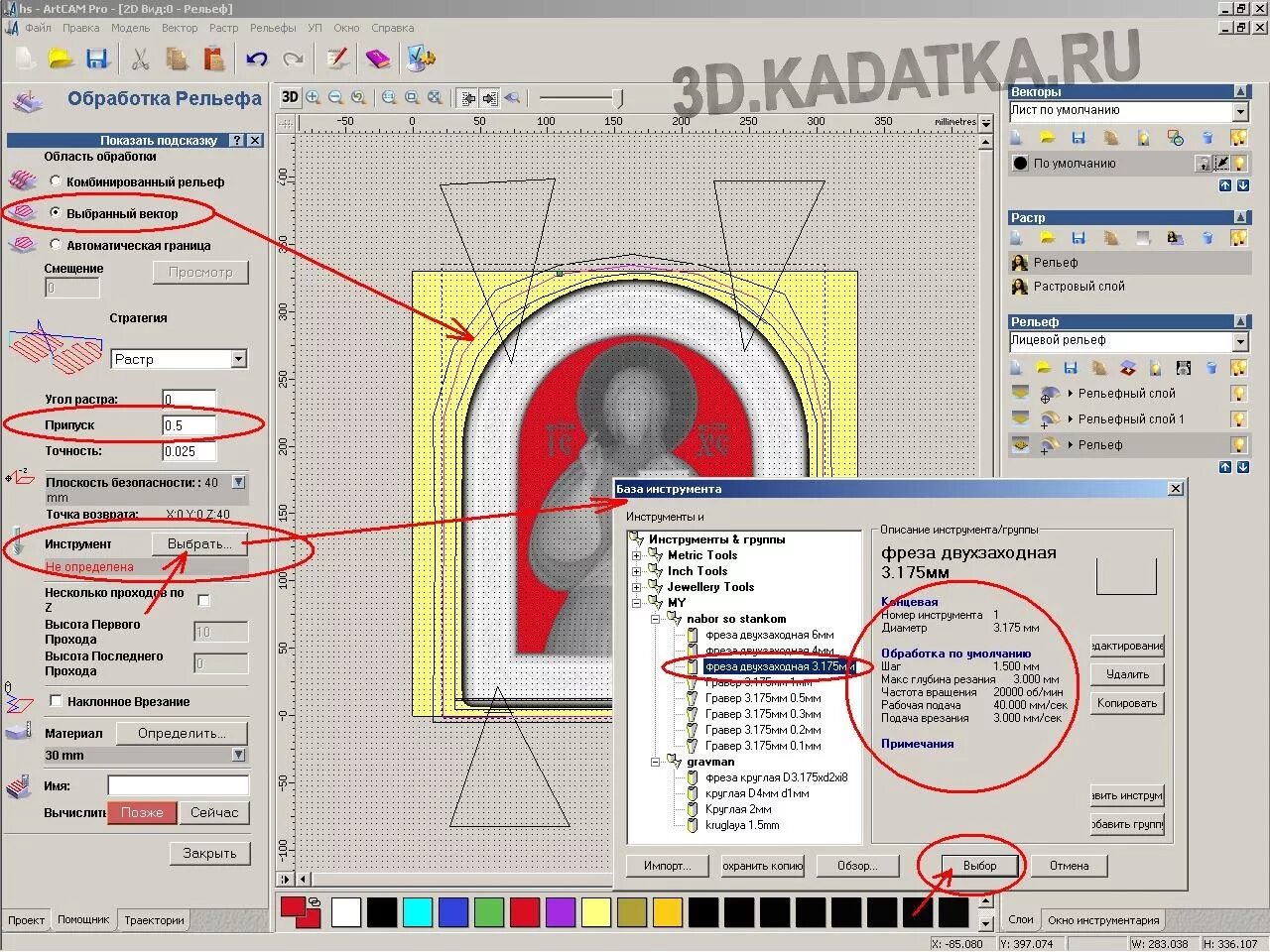This screenshot has height=952, width=1270.
Task: Click the Имя text field
Action: coord(178,785)
